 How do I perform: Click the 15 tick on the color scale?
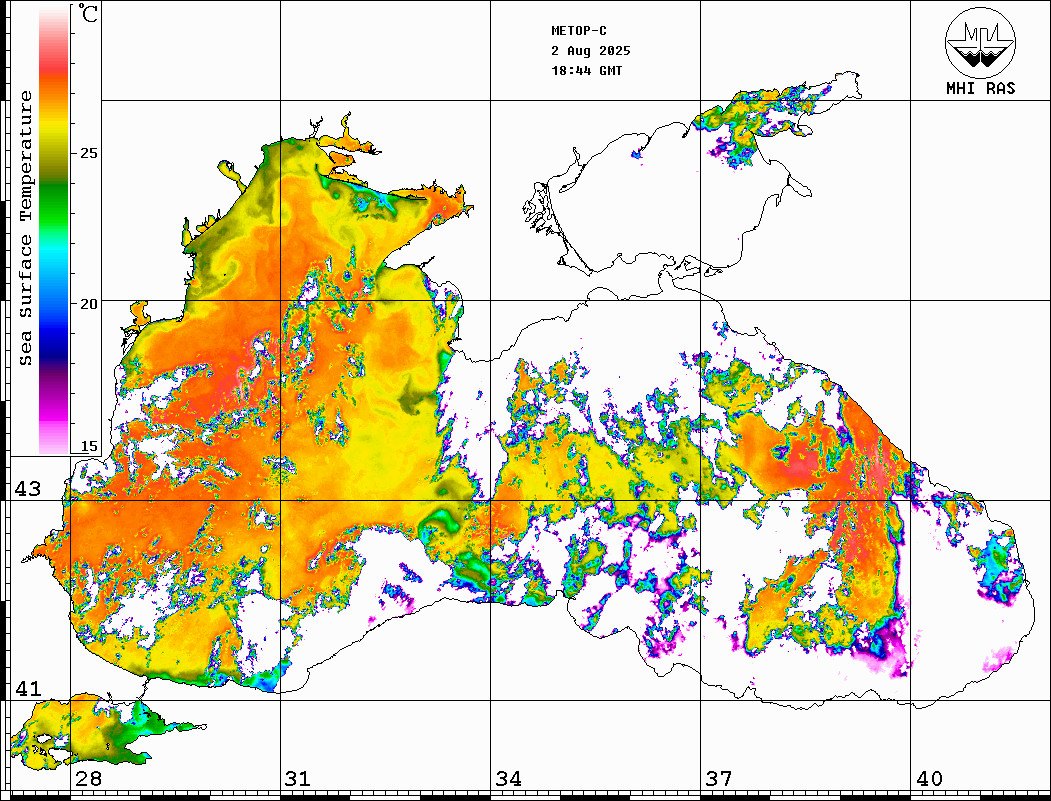point(89,446)
